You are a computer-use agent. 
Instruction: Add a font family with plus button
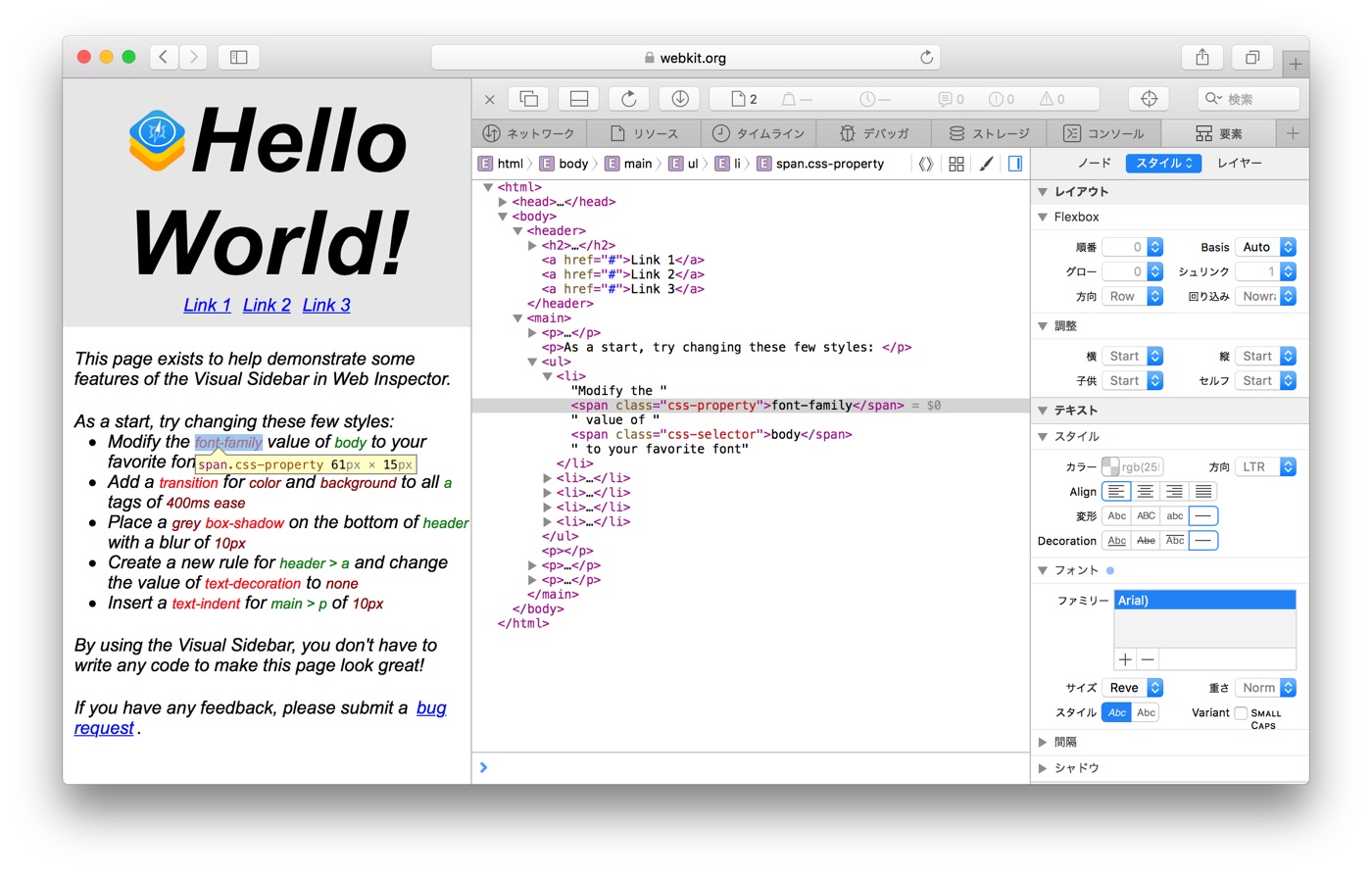[x=1125, y=659]
